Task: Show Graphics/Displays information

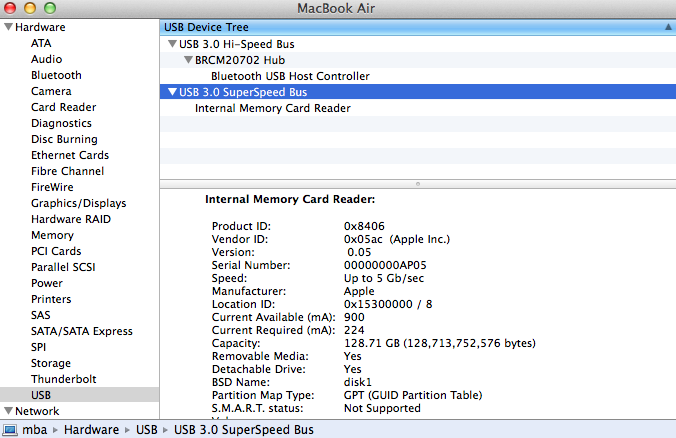Action: point(78,203)
